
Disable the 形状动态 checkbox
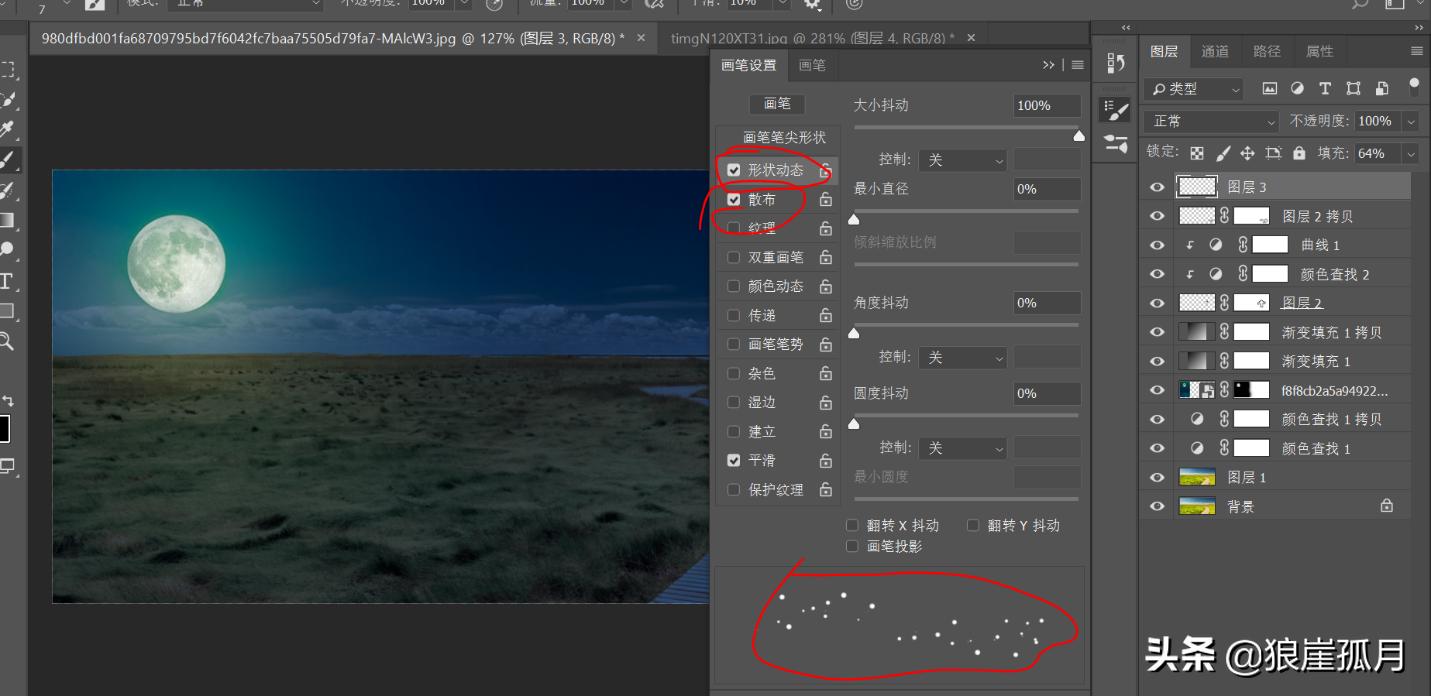(x=734, y=170)
